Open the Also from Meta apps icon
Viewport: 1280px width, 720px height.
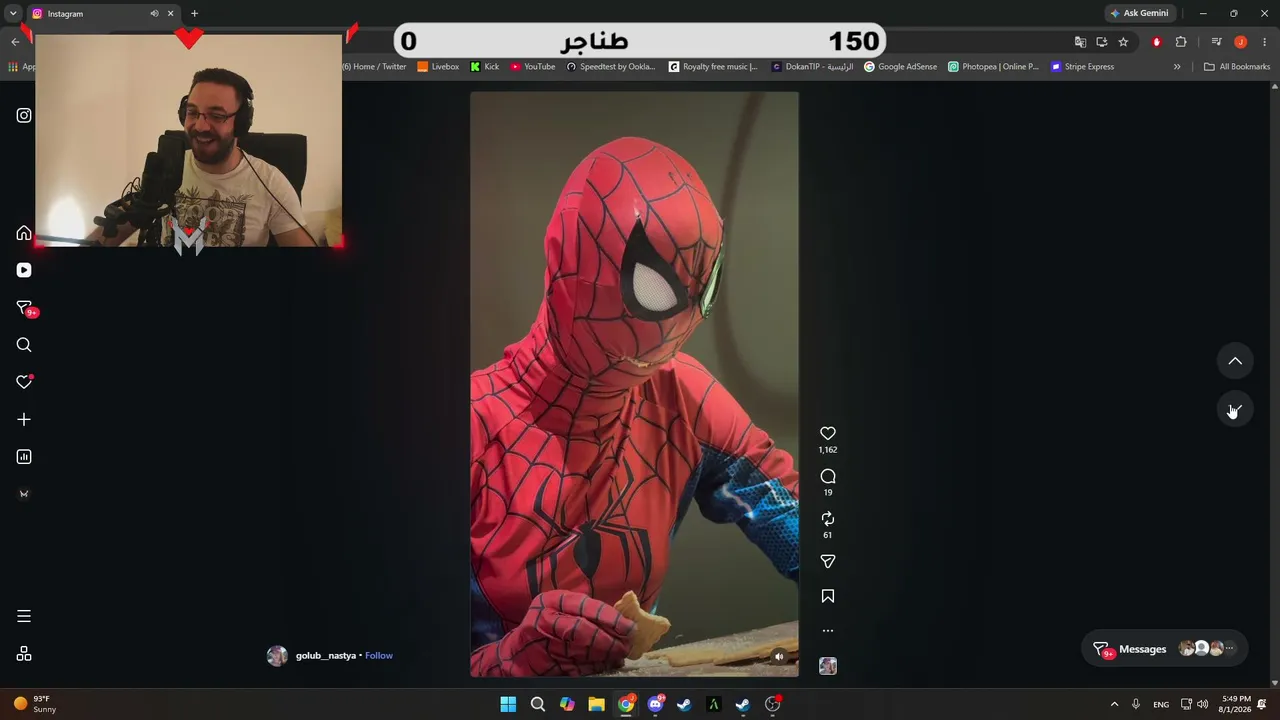pyautogui.click(x=24, y=654)
